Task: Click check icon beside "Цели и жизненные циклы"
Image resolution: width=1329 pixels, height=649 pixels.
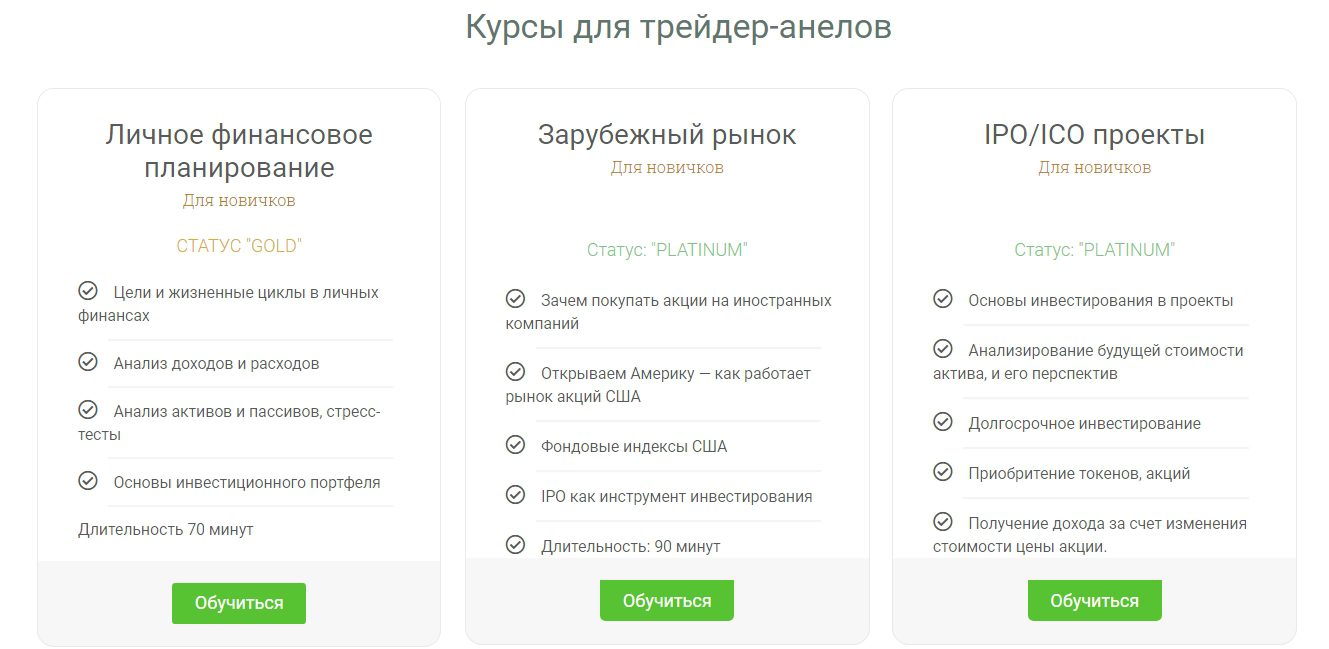Action: click(88, 291)
